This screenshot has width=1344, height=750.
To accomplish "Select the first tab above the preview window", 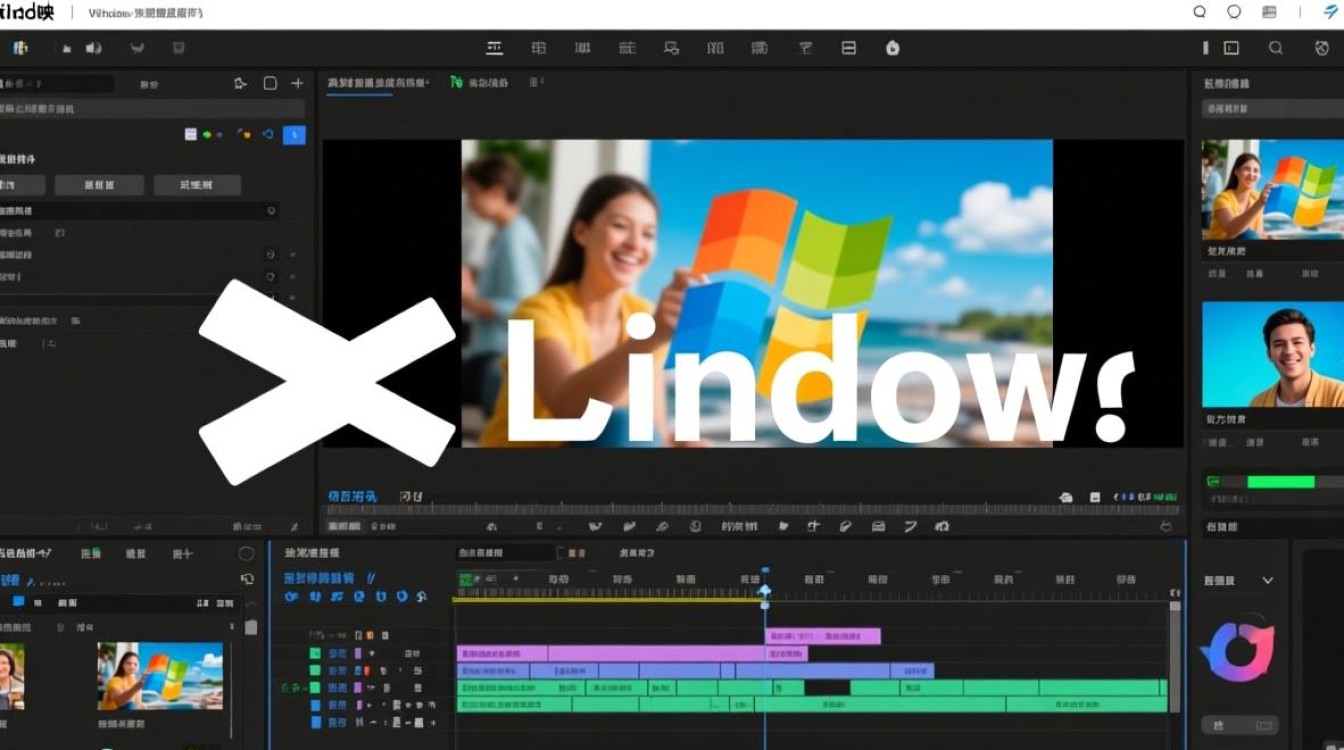I will point(360,84).
